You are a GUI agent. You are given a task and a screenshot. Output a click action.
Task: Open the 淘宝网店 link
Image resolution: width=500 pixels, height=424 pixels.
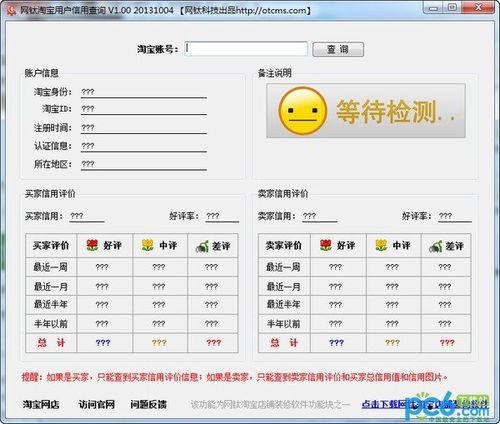pos(41,404)
